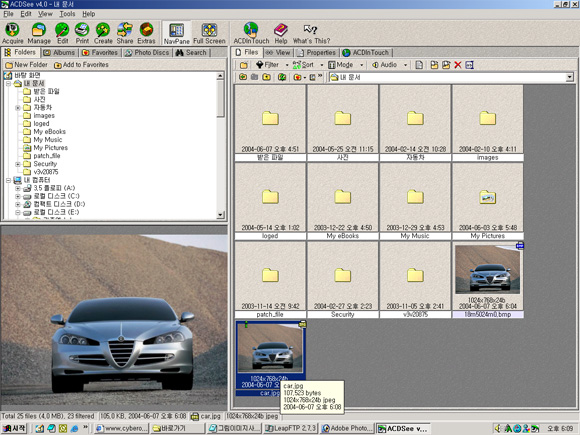Switch to Adobe Photoshop taskbar button

(x=347, y=428)
